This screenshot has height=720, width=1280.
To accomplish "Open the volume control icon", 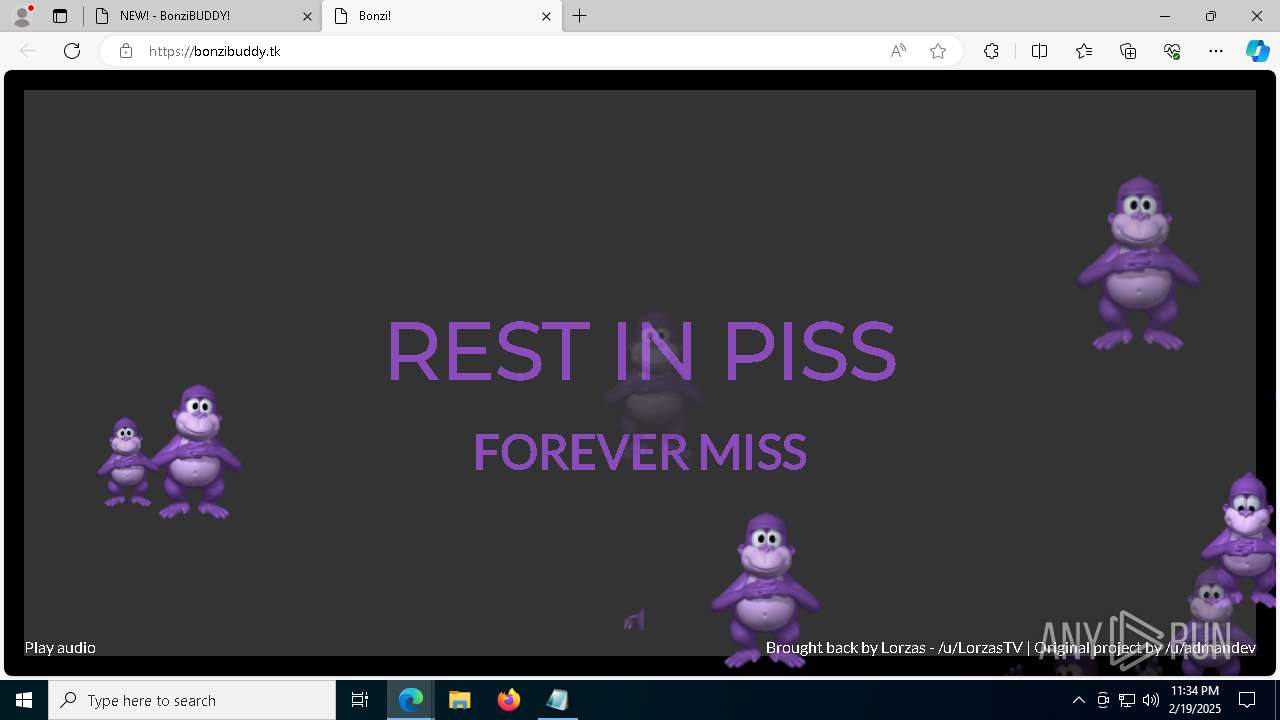I will (x=1151, y=700).
